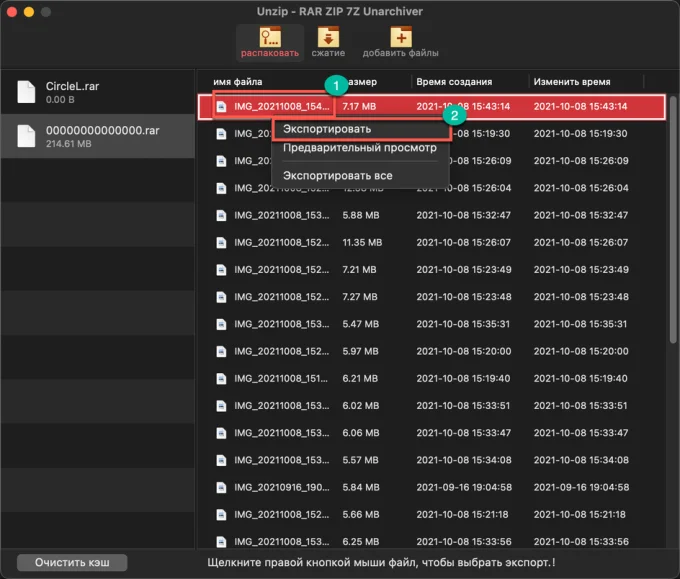The width and height of the screenshot is (680, 579).
Task: Select file row modified at 15:21:18
Action: (432, 514)
